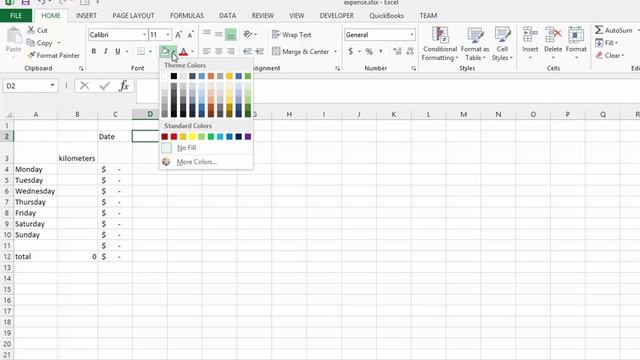Open Fill Color dropdown arrow
This screenshot has width=640, height=360.
click(x=174, y=51)
